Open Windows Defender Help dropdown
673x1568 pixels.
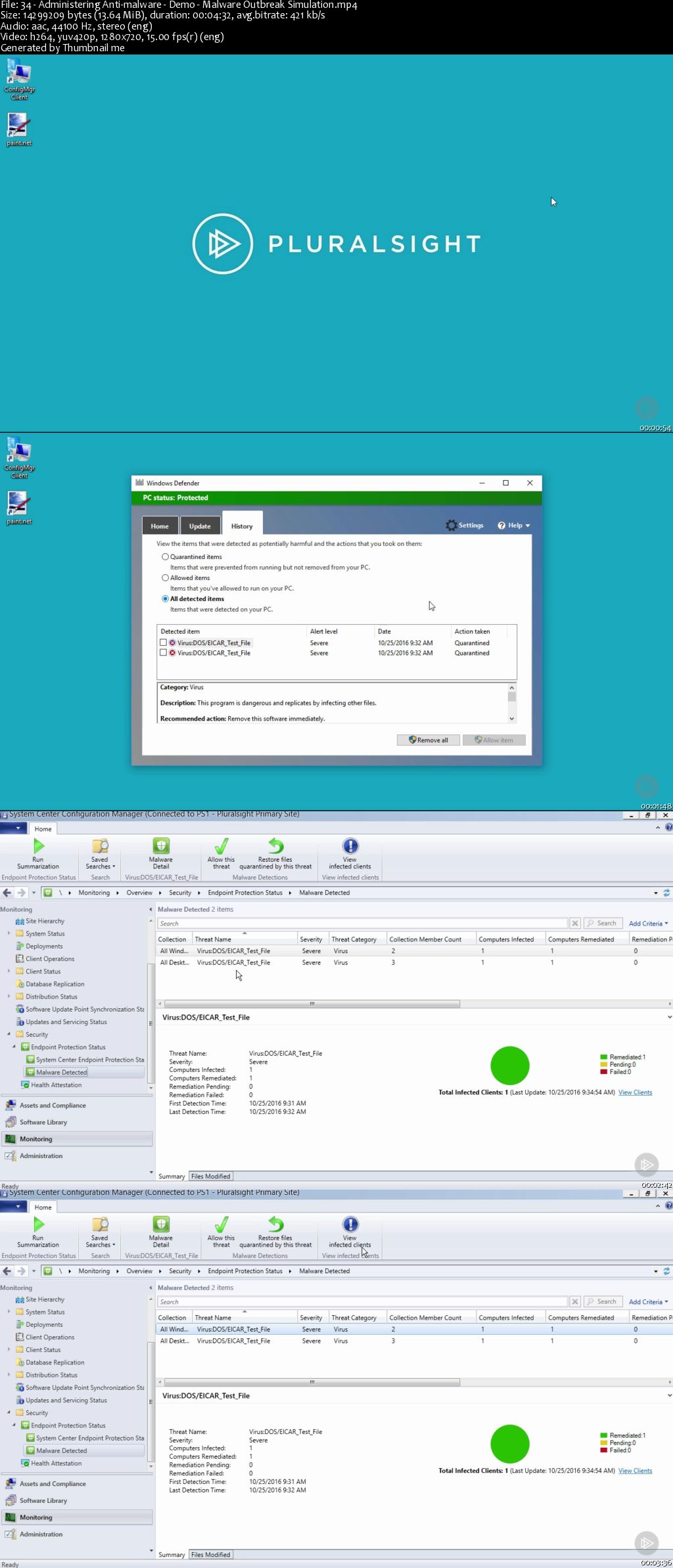(514, 526)
